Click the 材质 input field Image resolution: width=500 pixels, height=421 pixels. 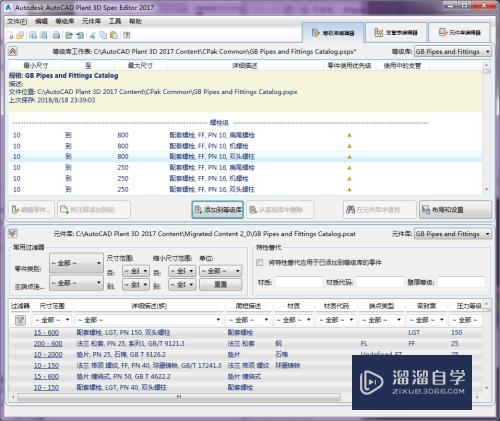(299, 282)
